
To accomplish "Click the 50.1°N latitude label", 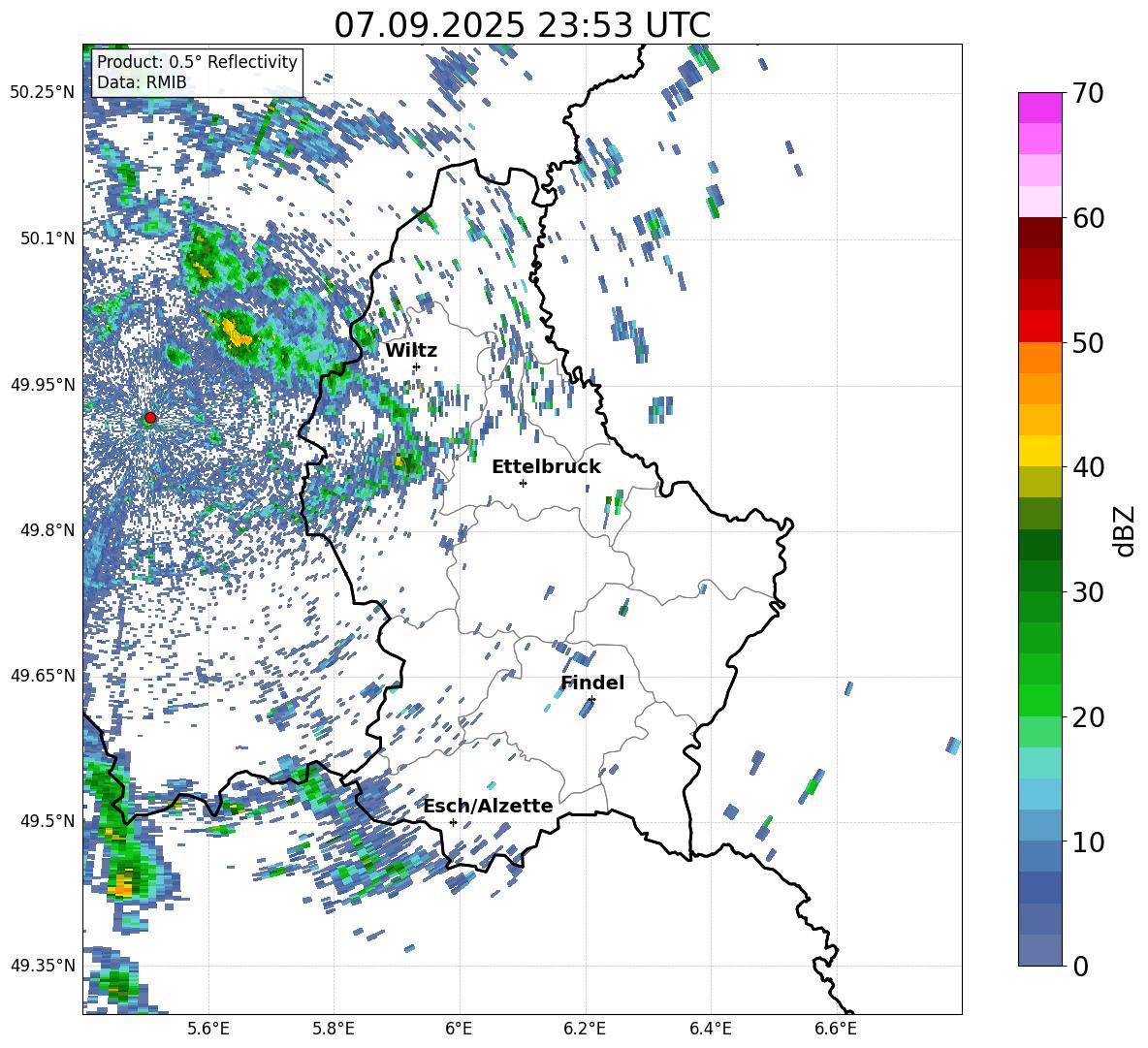I will (47, 238).
